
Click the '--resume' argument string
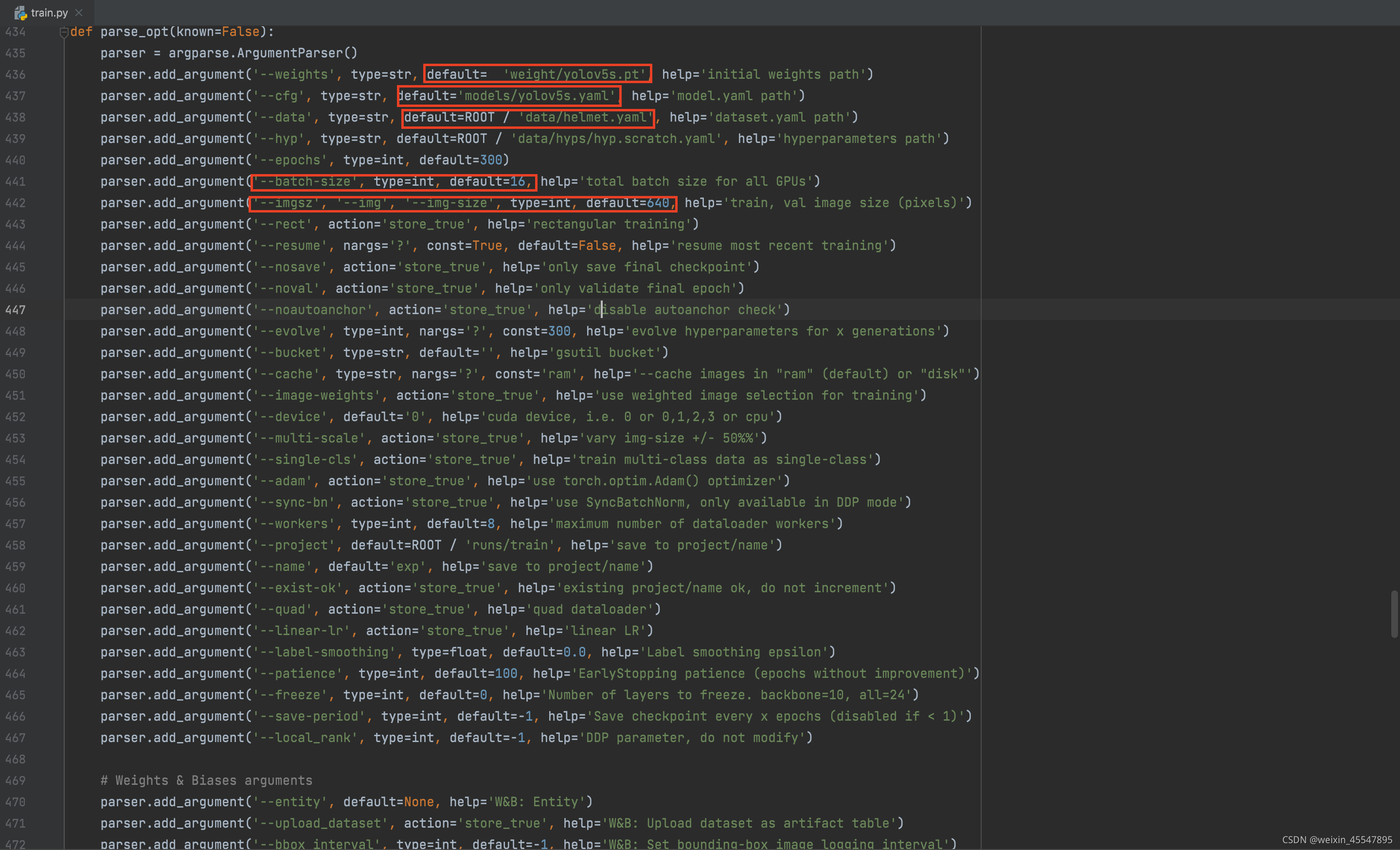tap(290, 246)
